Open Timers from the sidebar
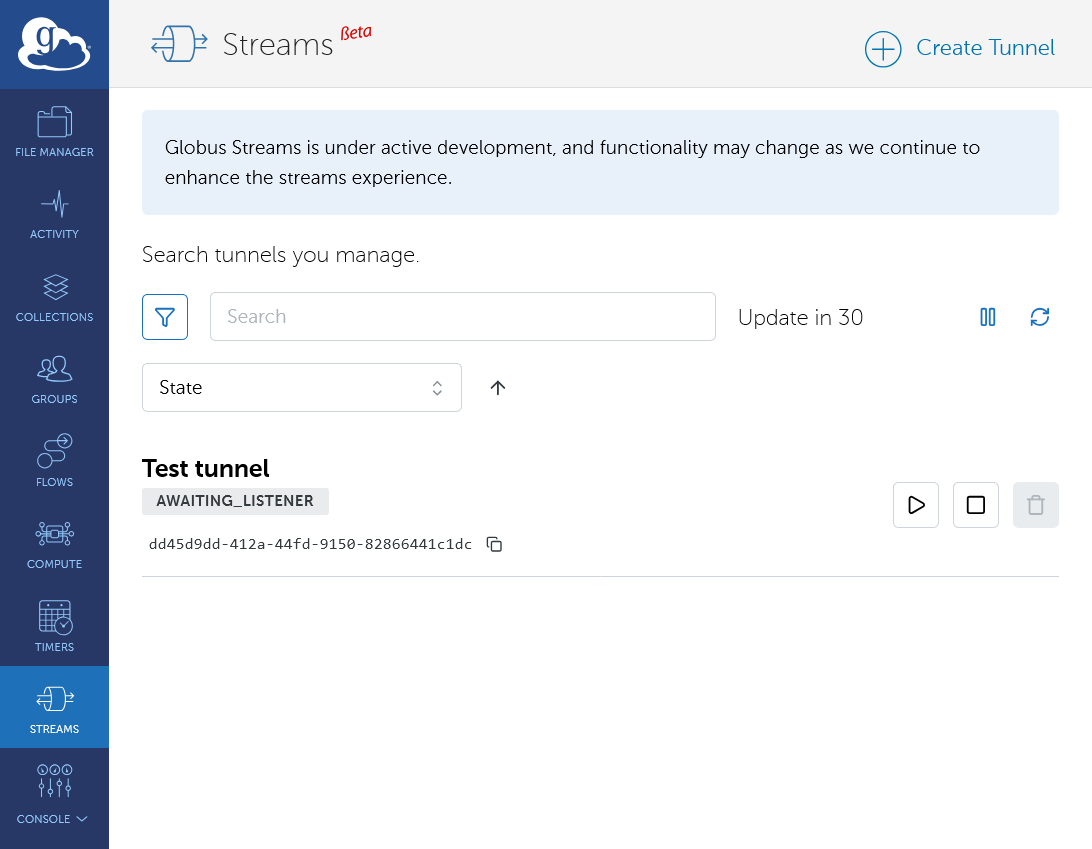 [54, 626]
